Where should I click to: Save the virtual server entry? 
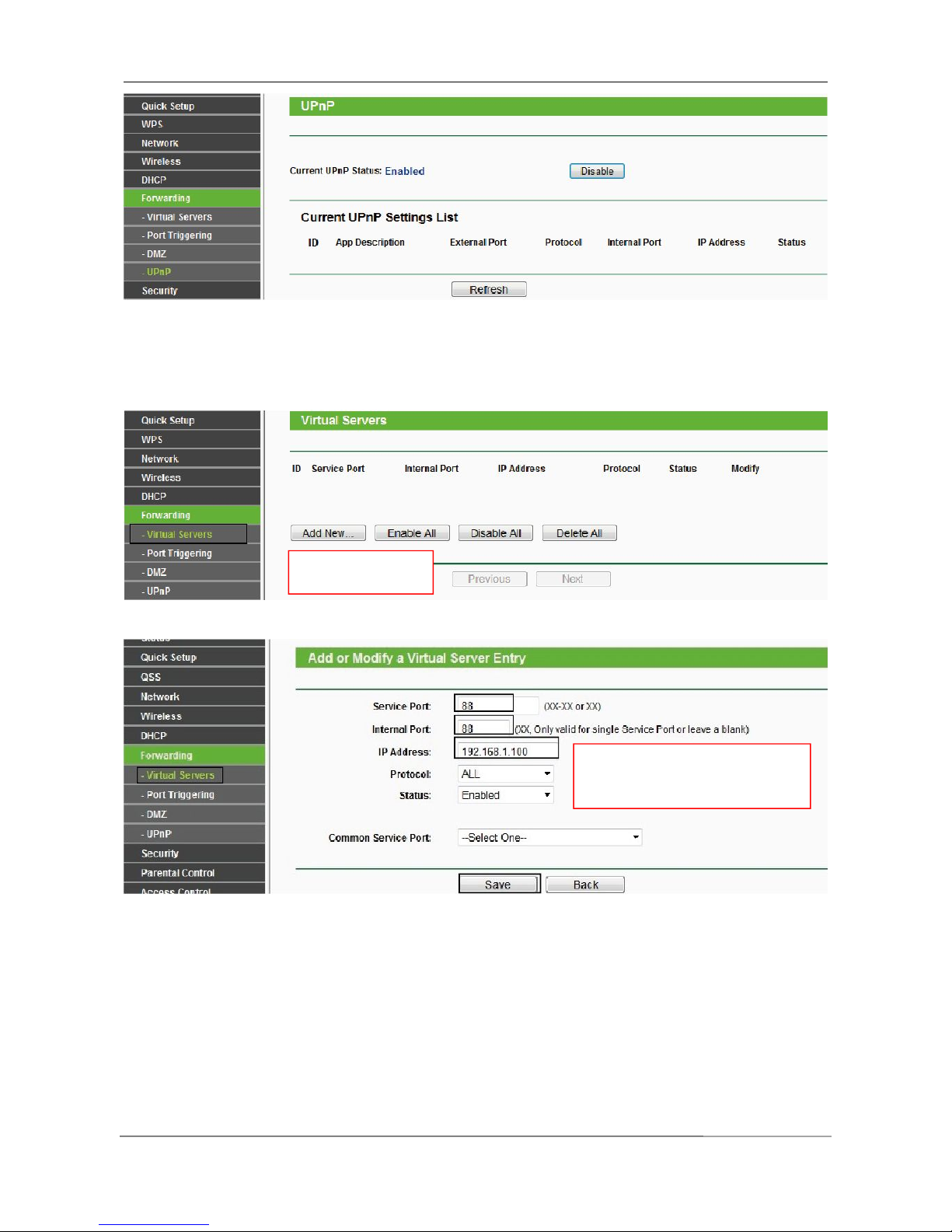499,885
